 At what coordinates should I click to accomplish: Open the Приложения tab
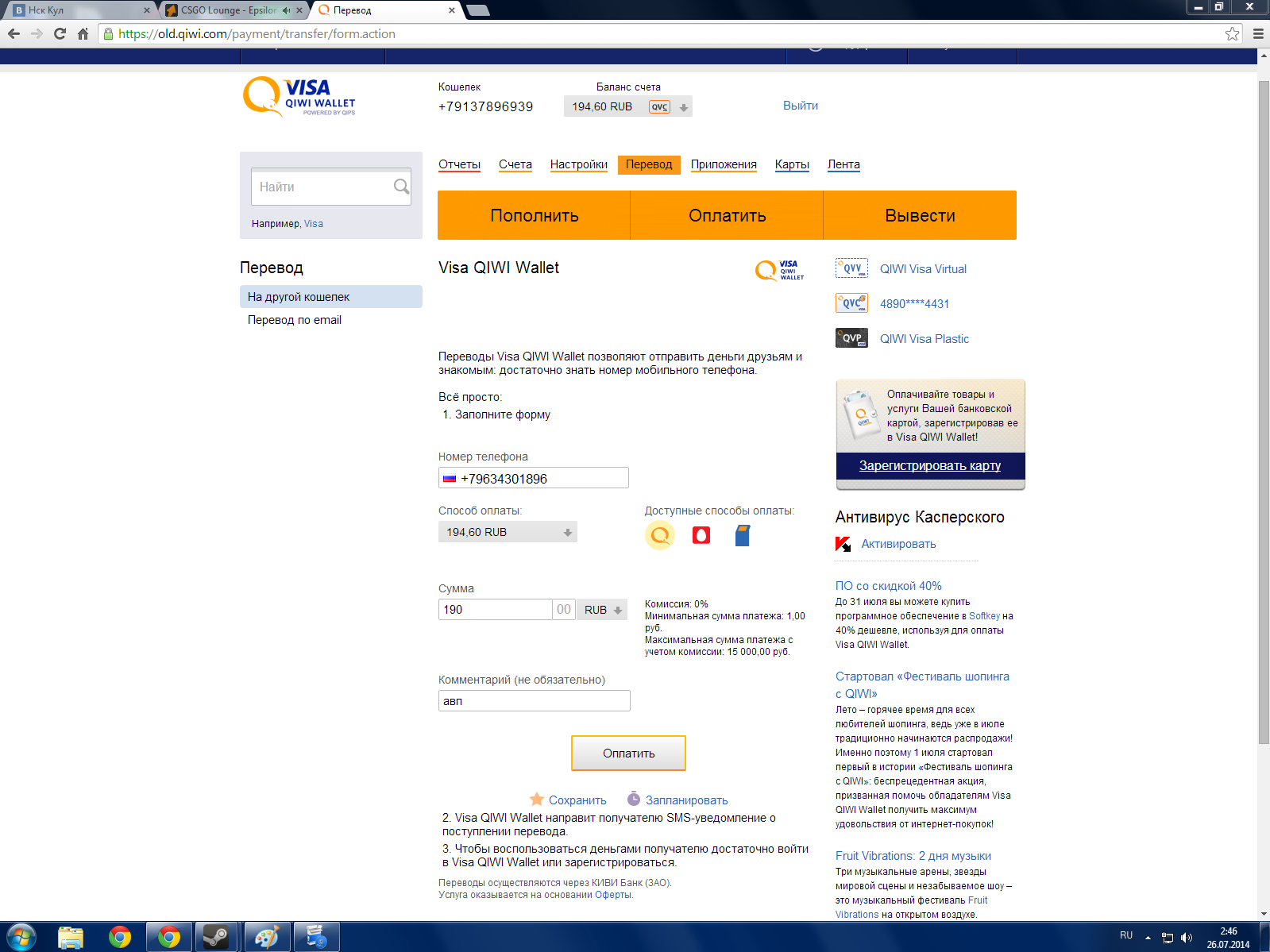pos(724,164)
